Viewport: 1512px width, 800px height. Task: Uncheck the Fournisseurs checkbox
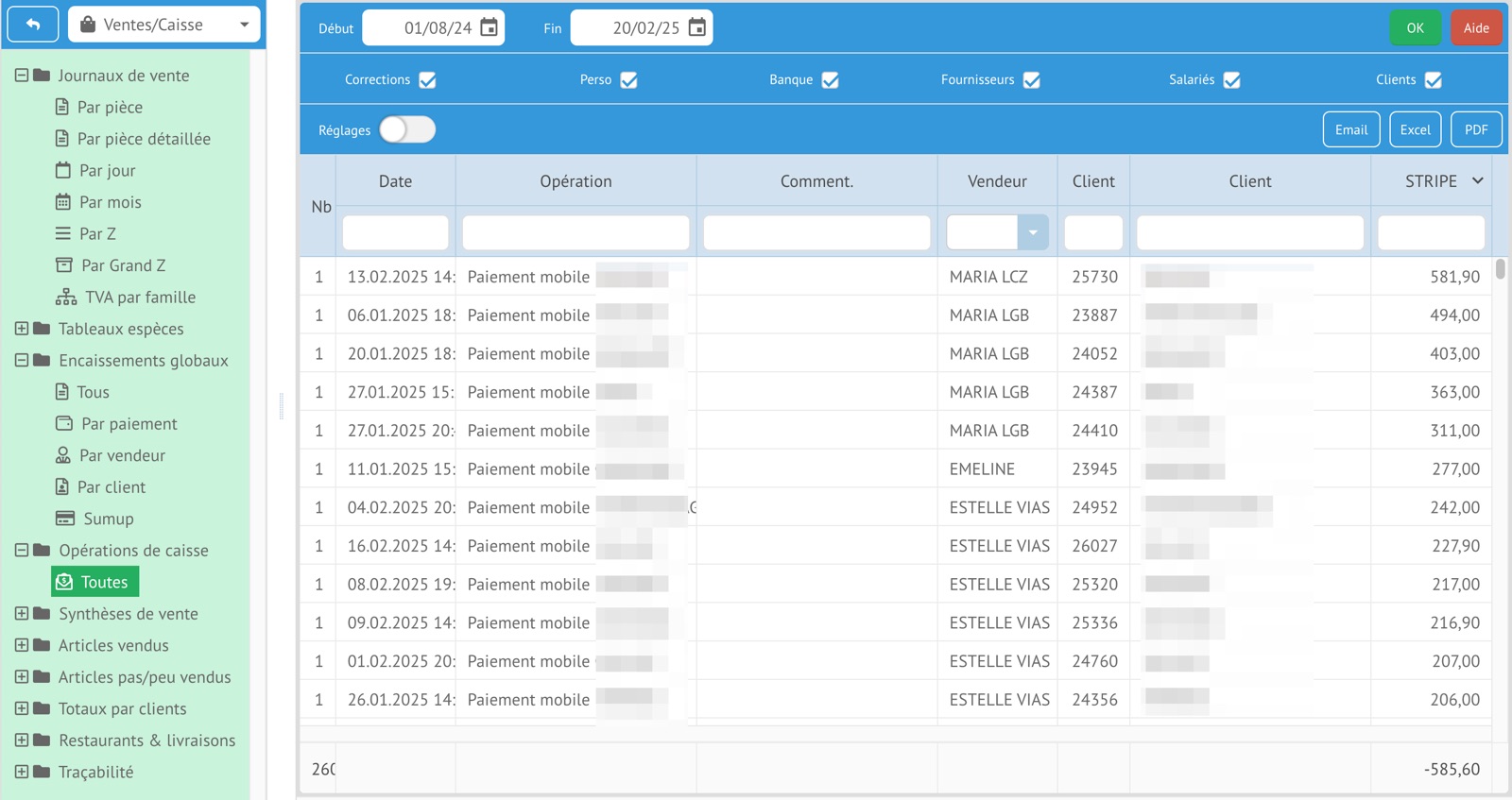point(1031,80)
